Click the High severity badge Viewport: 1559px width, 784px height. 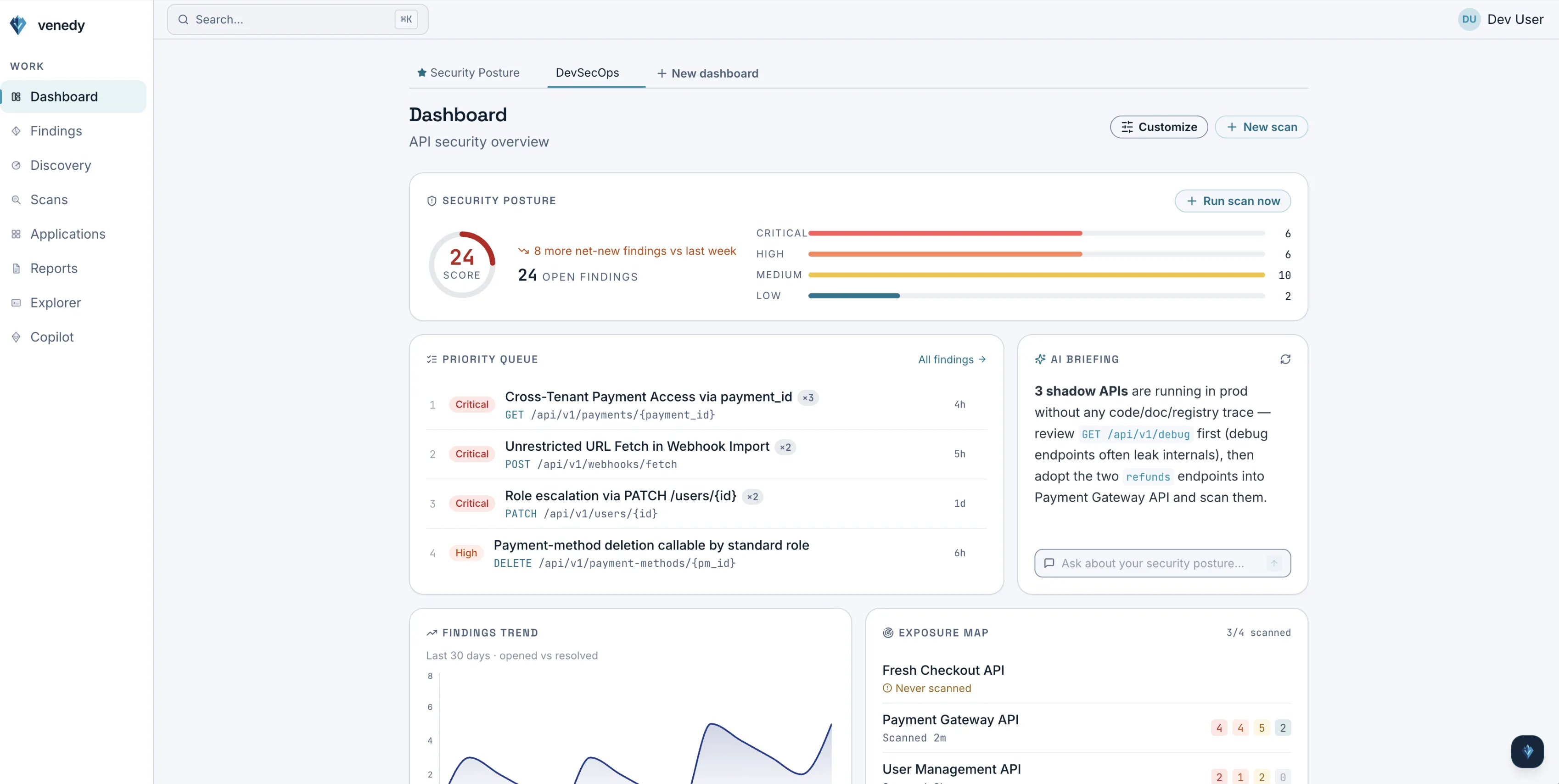point(466,553)
